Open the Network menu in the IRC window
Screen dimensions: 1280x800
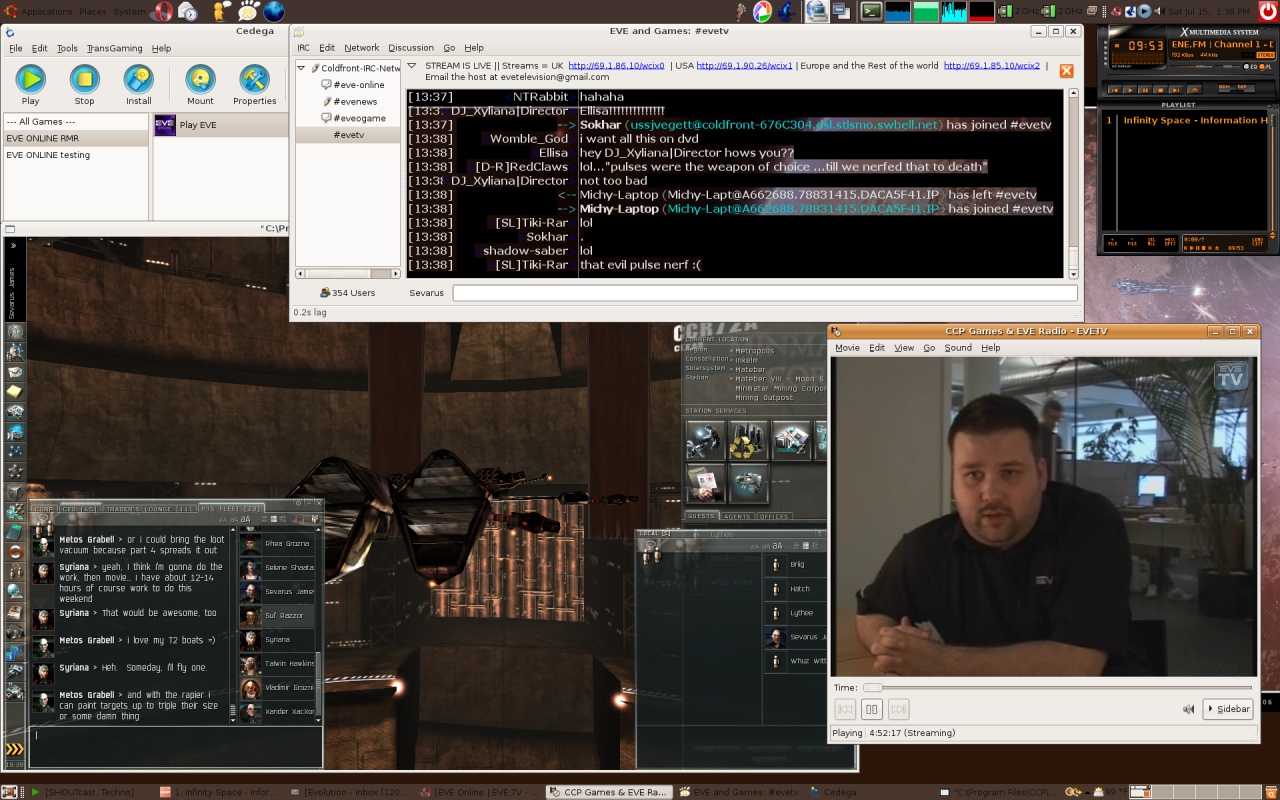point(362,48)
